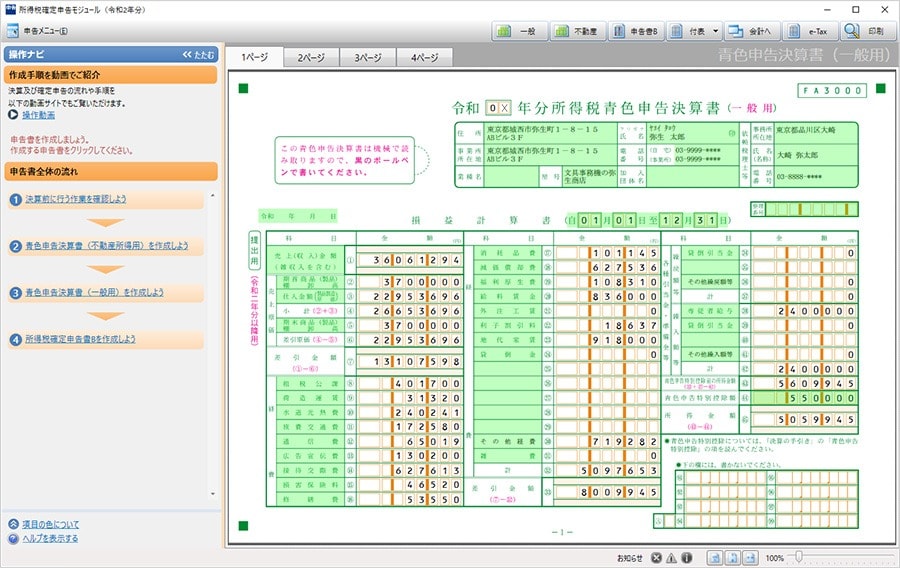Image resolution: width=900 pixels, height=568 pixels.
Task: Switch to the 2ページ tab
Action: (x=311, y=57)
